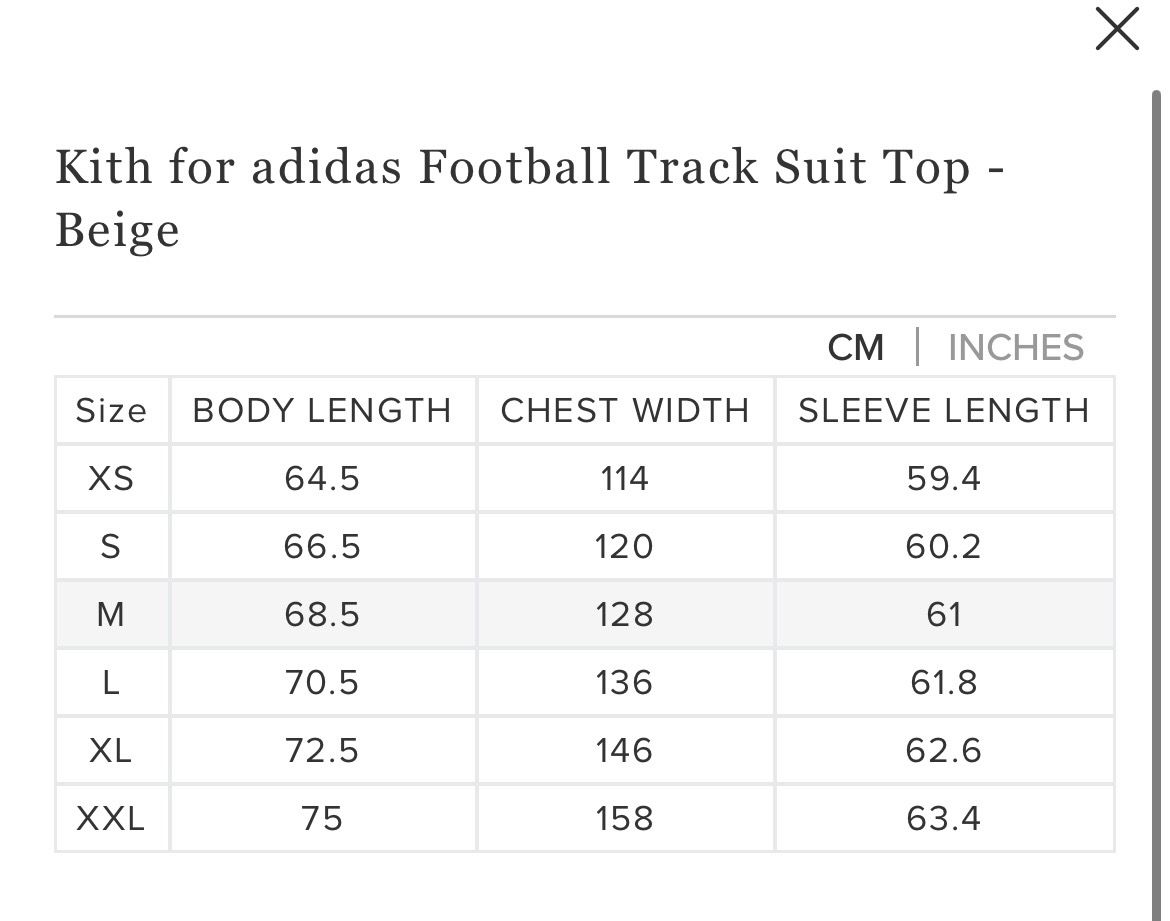The width and height of the screenshot is (1170, 921).
Task: Select the CM unit option
Action: click(x=856, y=348)
